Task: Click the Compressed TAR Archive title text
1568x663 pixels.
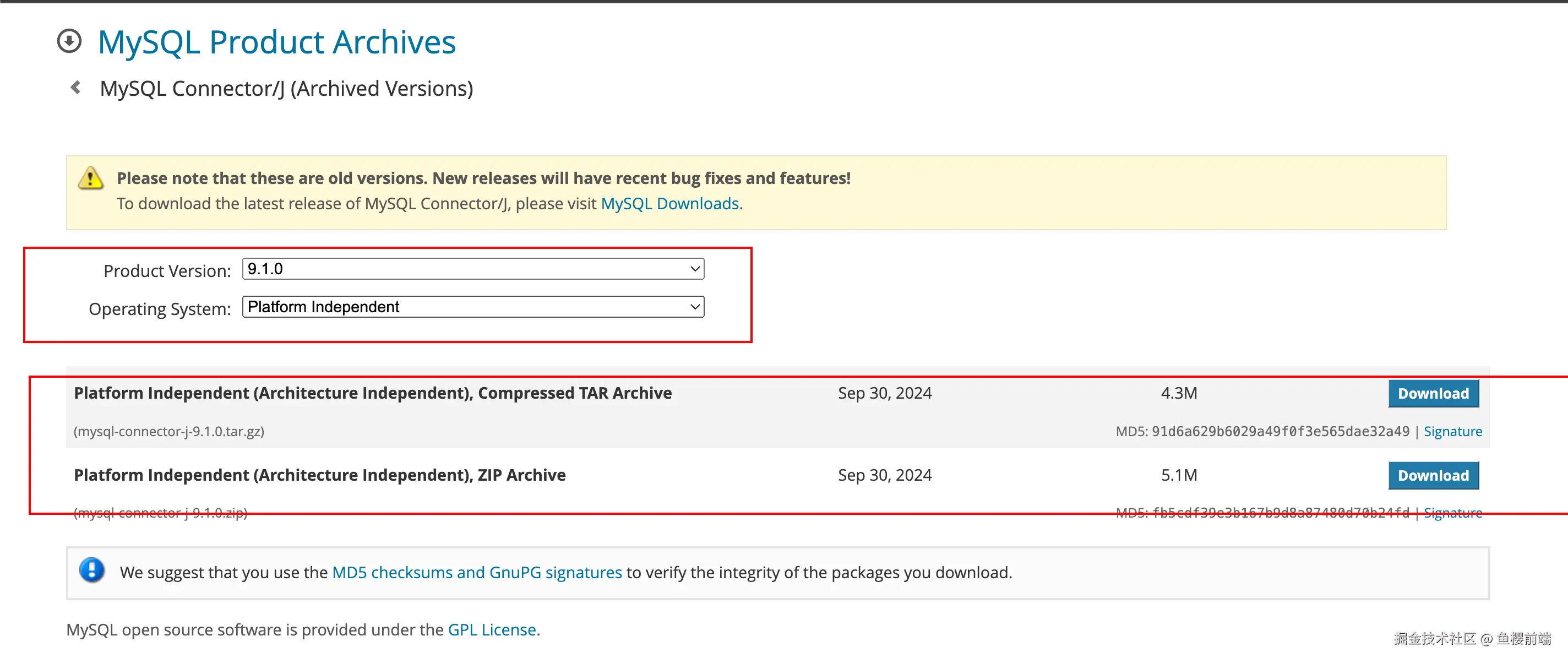Action: tap(373, 393)
